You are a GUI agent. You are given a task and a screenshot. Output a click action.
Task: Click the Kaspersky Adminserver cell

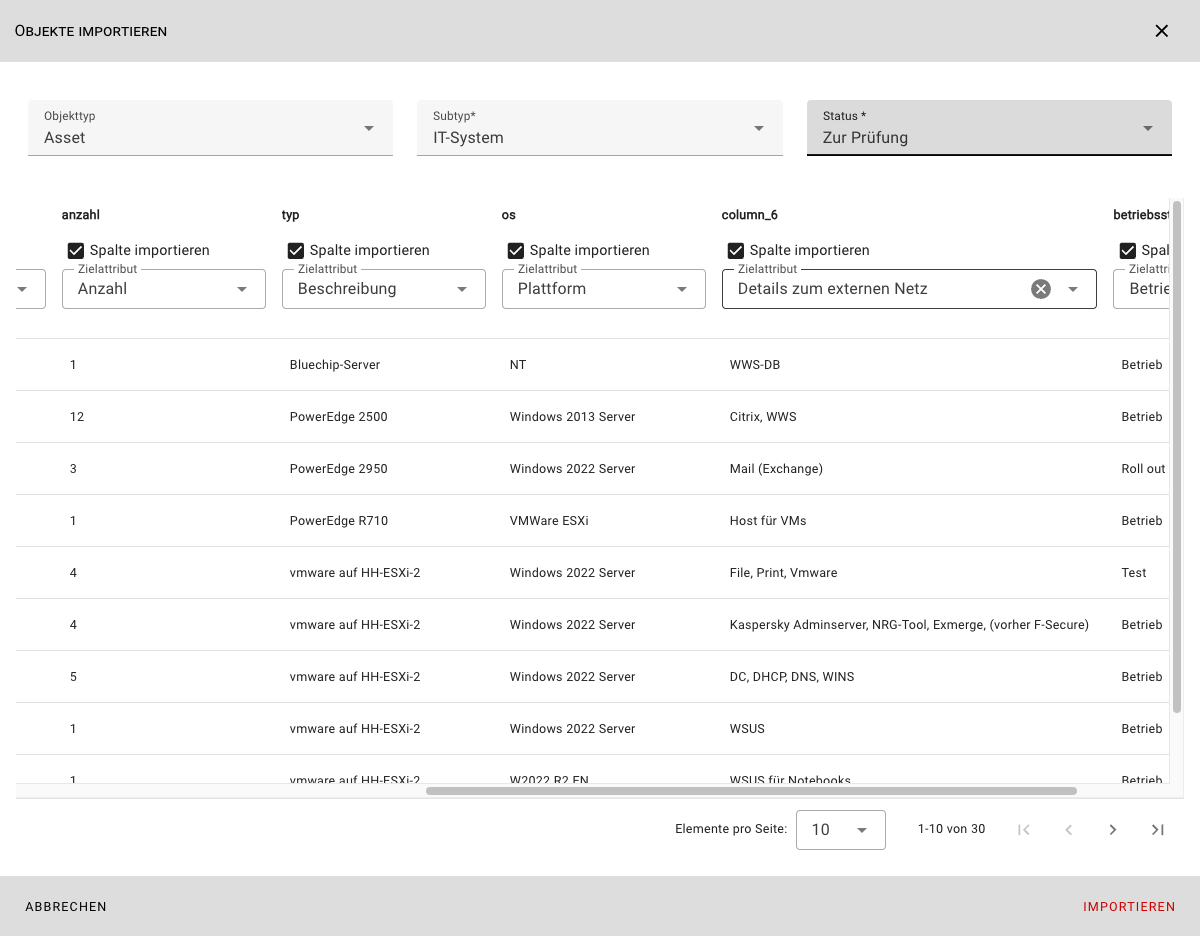point(909,625)
